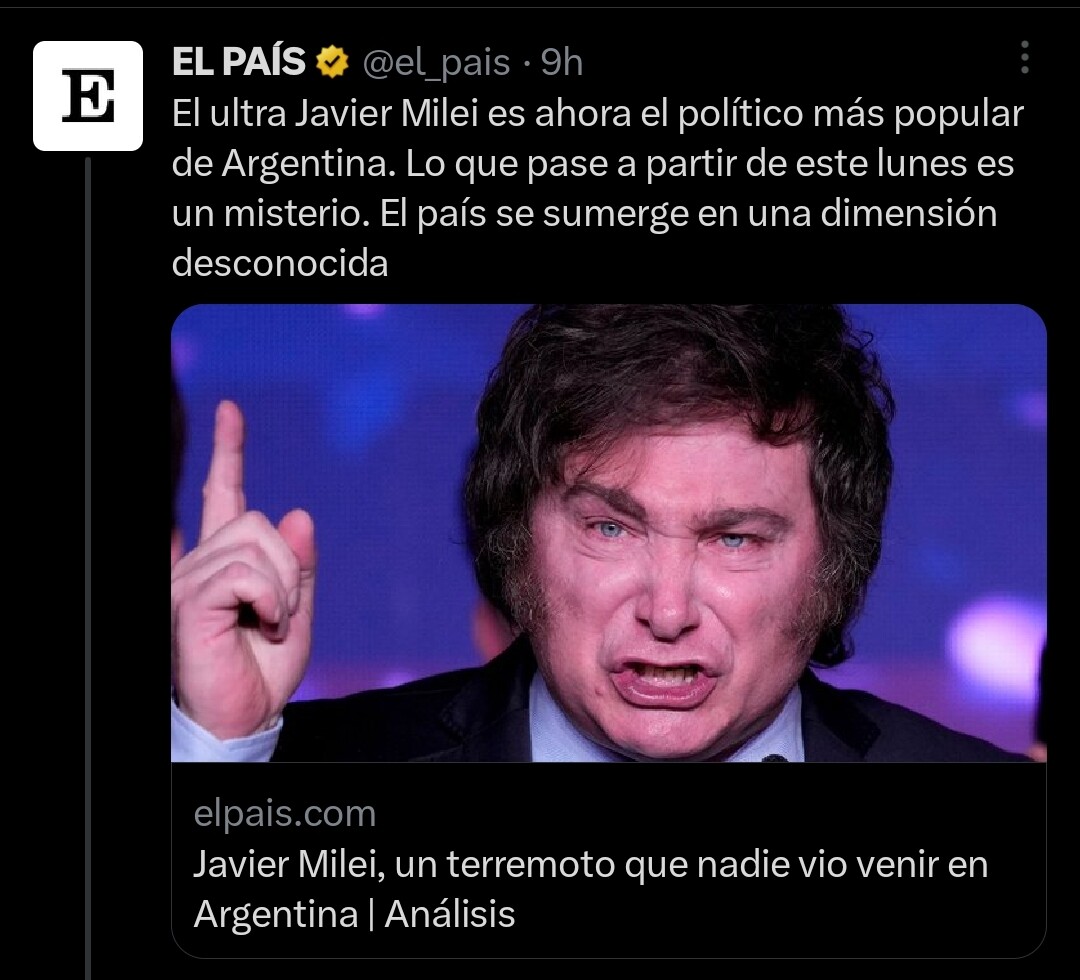The image size is (1080, 980).
Task: Open headline 'Javier Milei, un terremoto que nadie'
Action: (x=590, y=864)
